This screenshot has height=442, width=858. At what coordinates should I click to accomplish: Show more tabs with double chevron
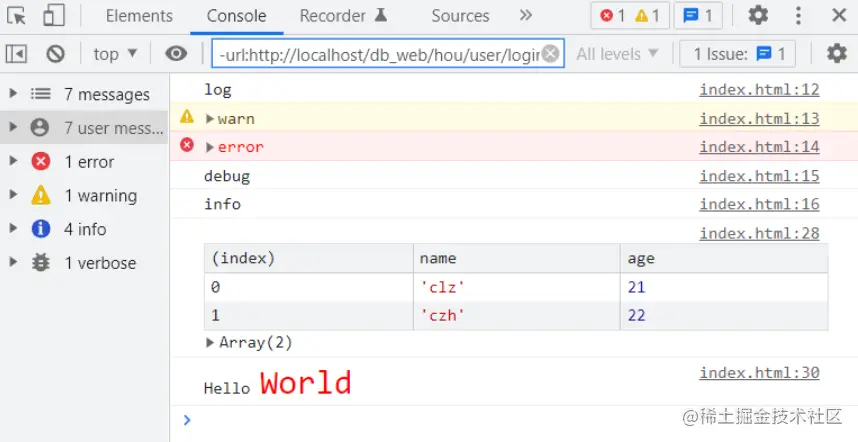(526, 15)
